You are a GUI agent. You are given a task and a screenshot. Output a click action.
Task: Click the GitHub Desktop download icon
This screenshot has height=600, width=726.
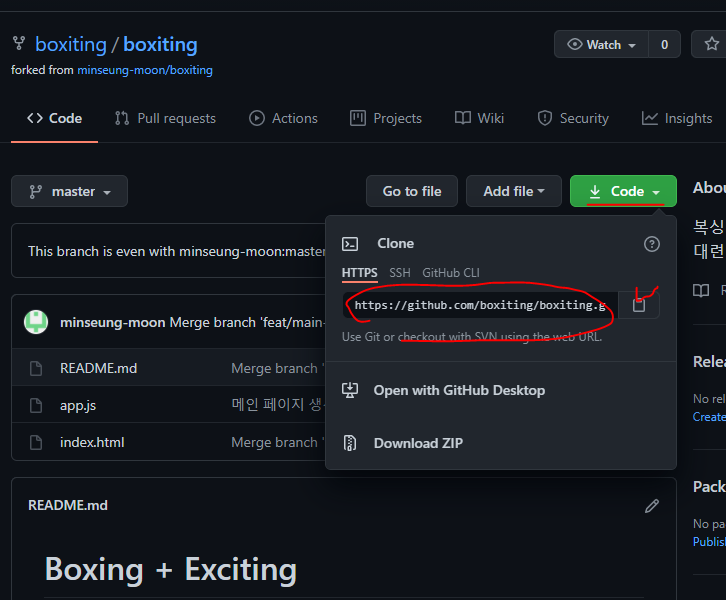[350, 390]
